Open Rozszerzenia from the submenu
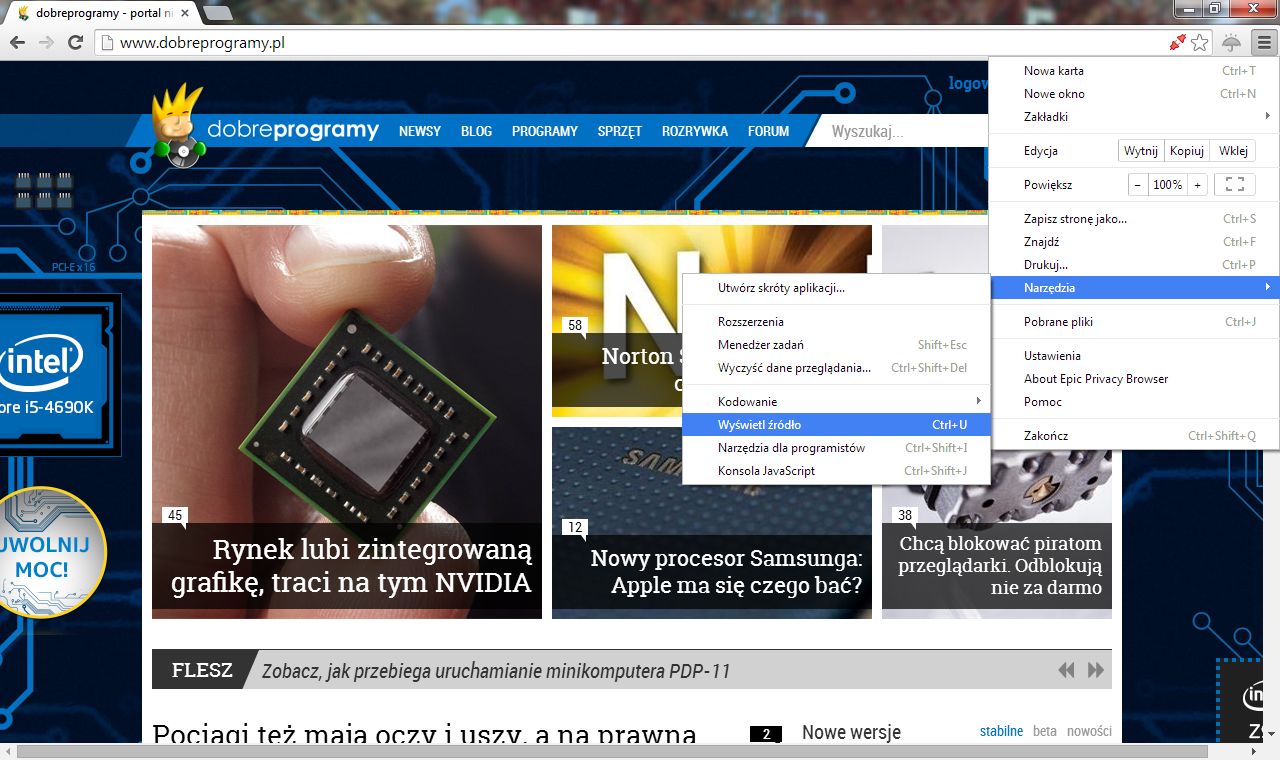Screen dimensions: 1280x760 (x=836, y=322)
